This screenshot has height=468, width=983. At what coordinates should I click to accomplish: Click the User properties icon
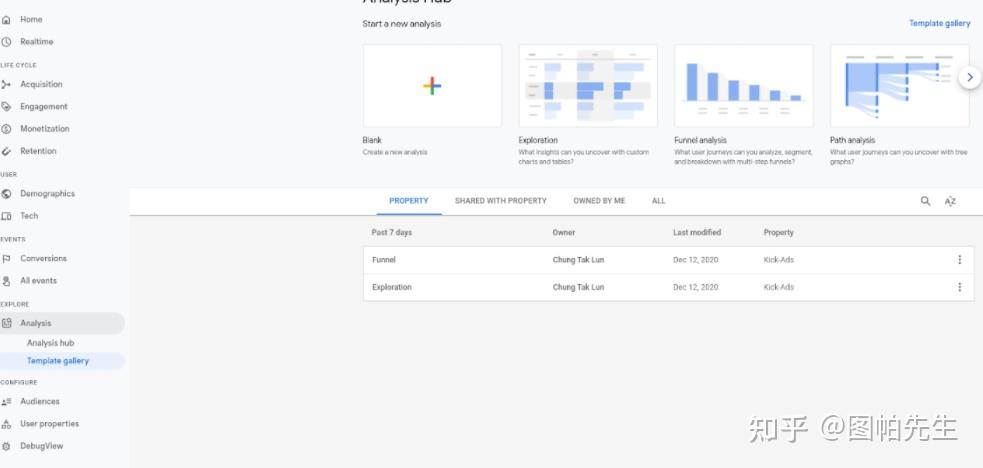coord(6,424)
